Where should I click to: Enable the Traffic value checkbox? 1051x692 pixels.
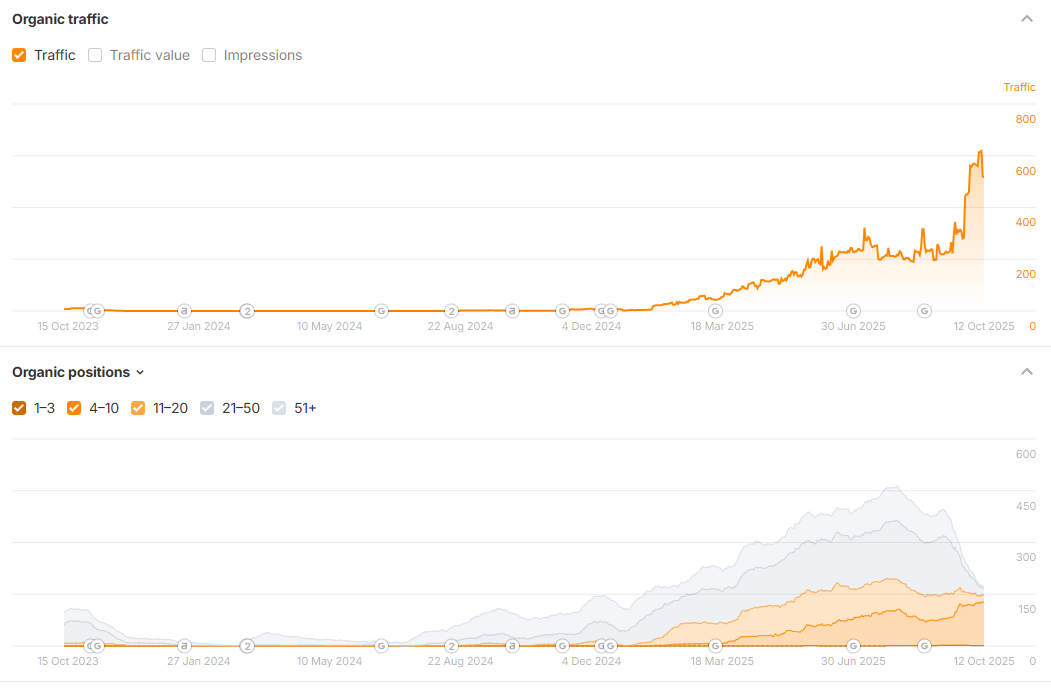(95, 55)
